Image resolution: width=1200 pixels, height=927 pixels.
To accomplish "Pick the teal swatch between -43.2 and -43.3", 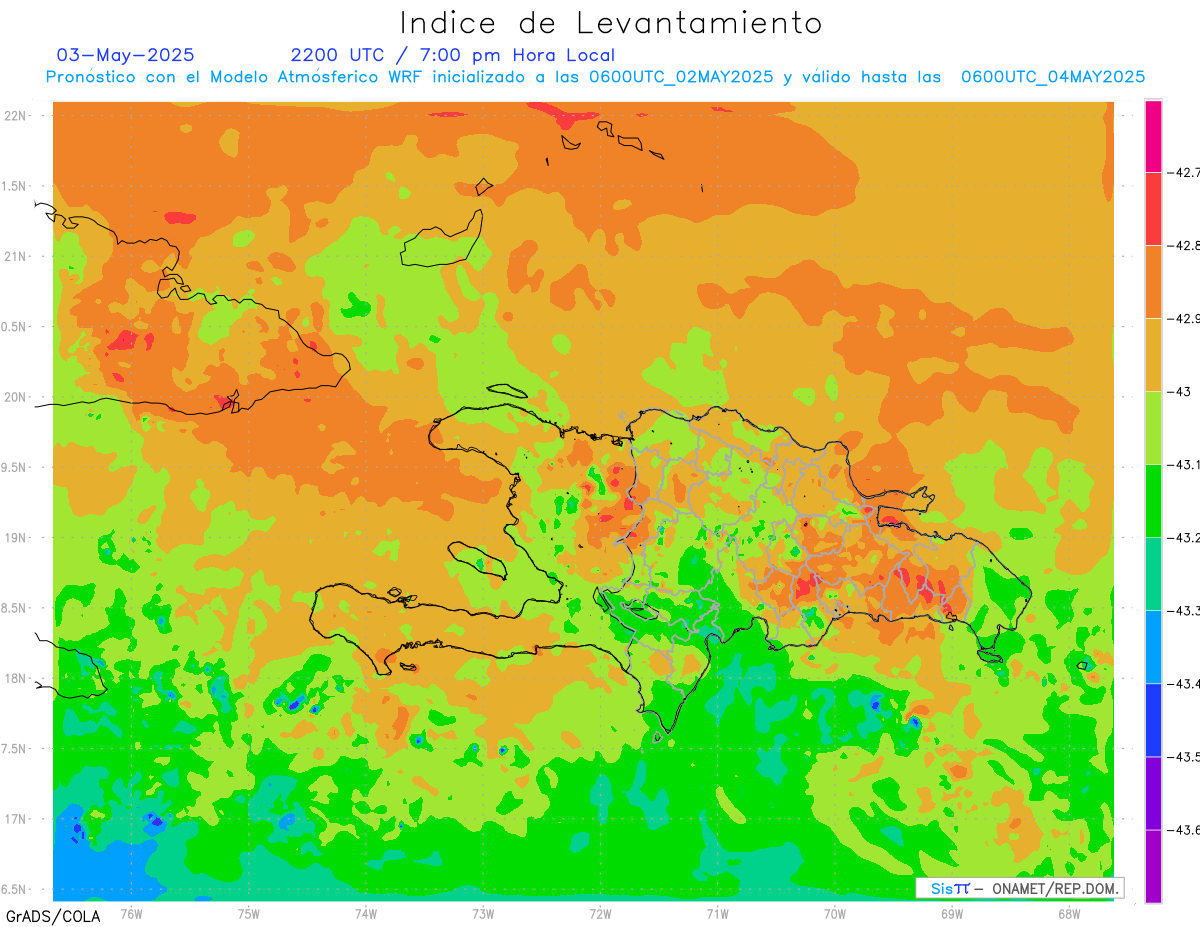I will point(1153,573).
